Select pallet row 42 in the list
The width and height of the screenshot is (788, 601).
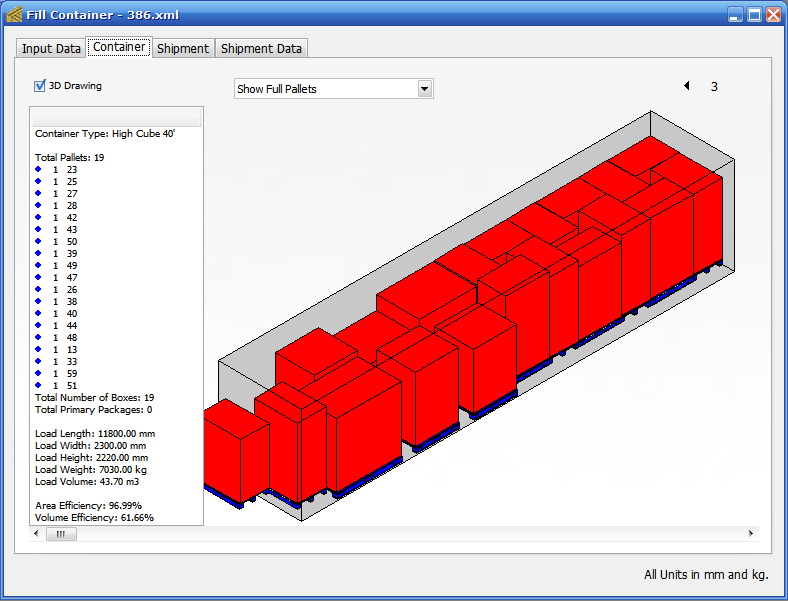tap(56, 218)
